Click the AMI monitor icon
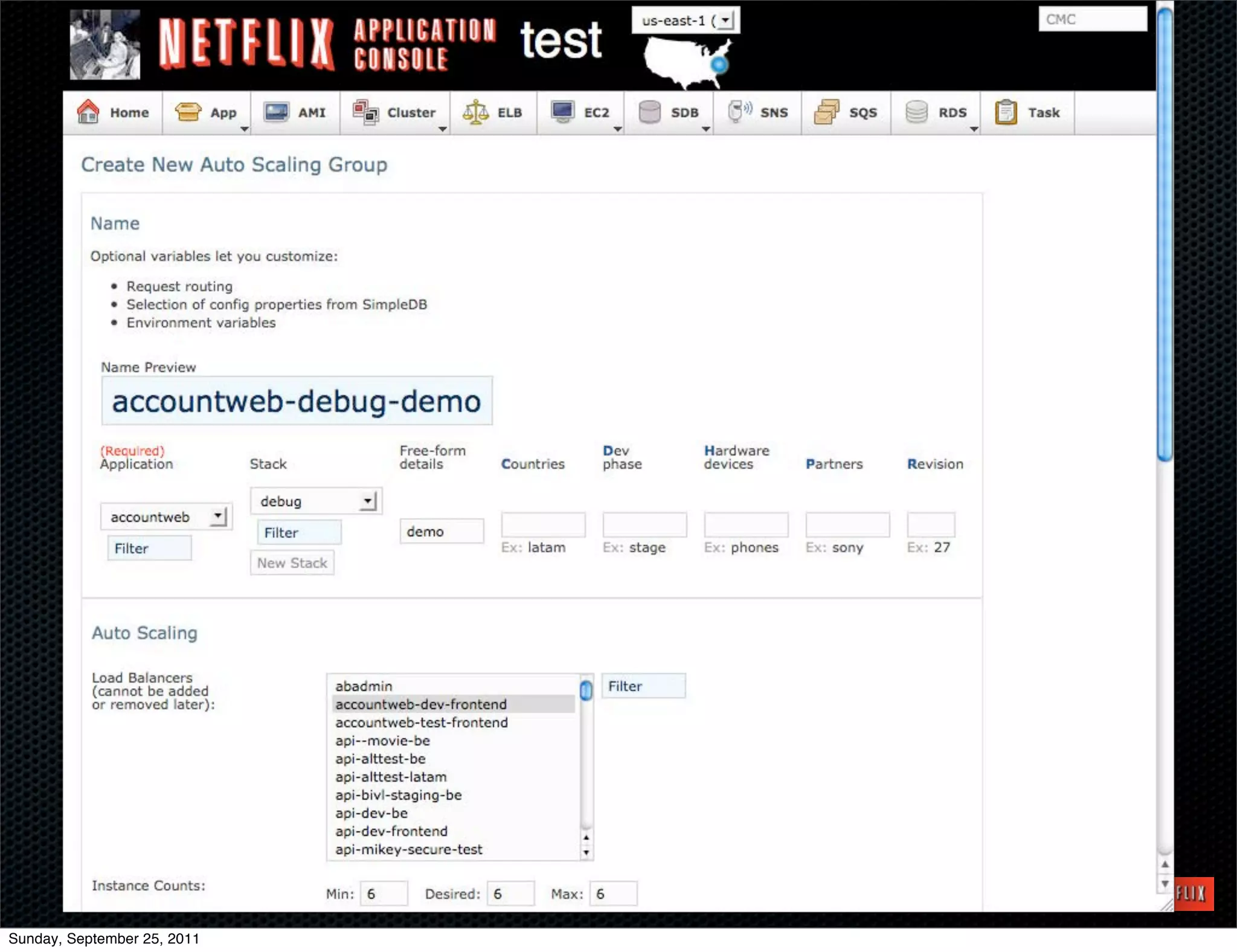 (x=277, y=112)
